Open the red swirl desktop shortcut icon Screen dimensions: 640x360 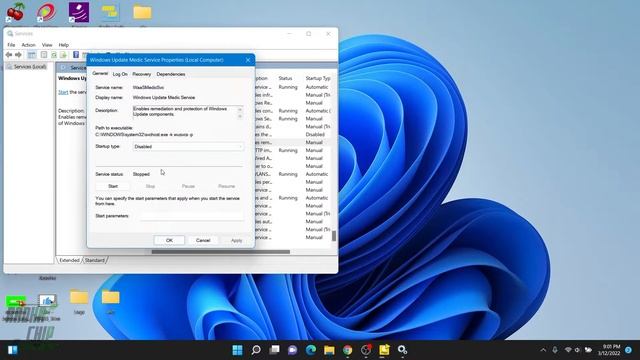(x=46, y=12)
